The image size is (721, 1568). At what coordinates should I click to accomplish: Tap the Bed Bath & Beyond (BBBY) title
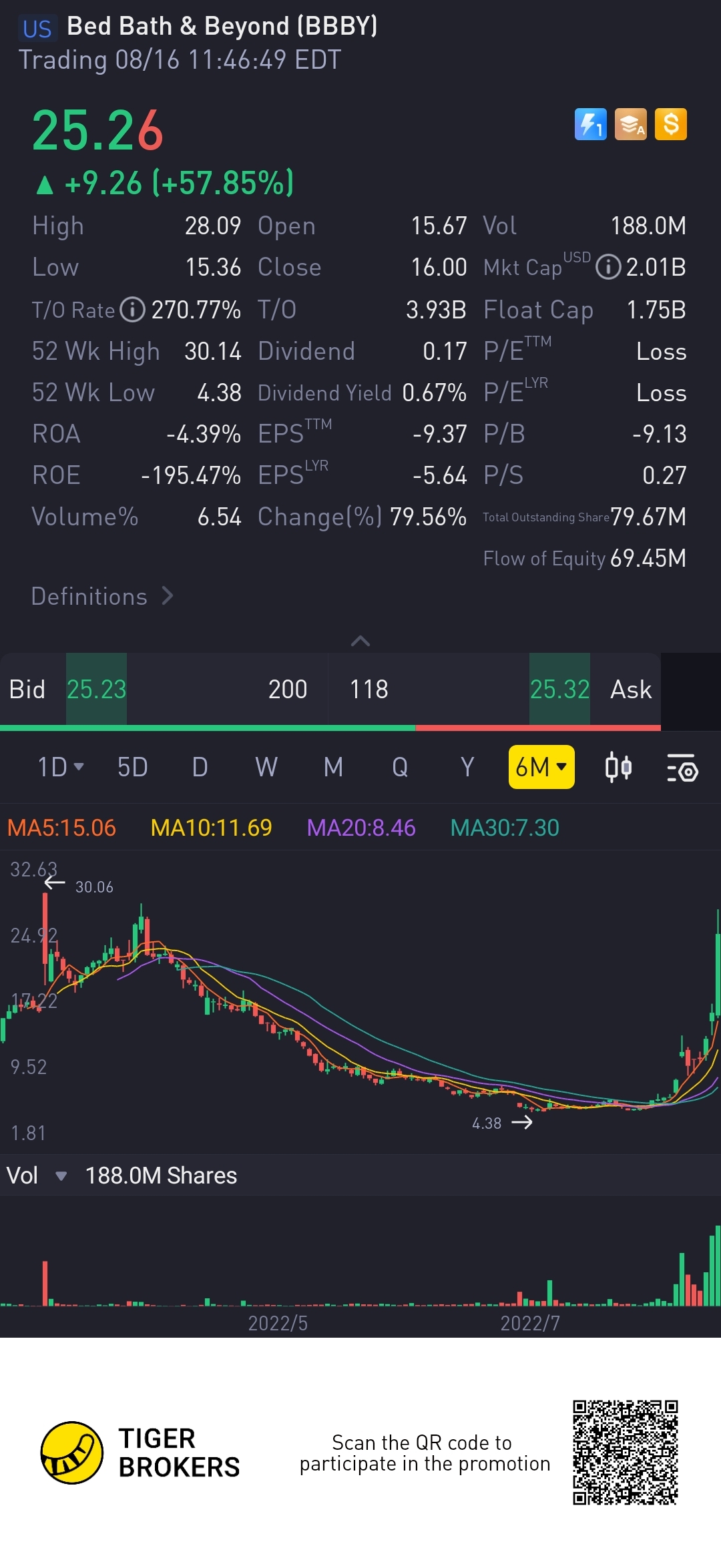[x=222, y=26]
